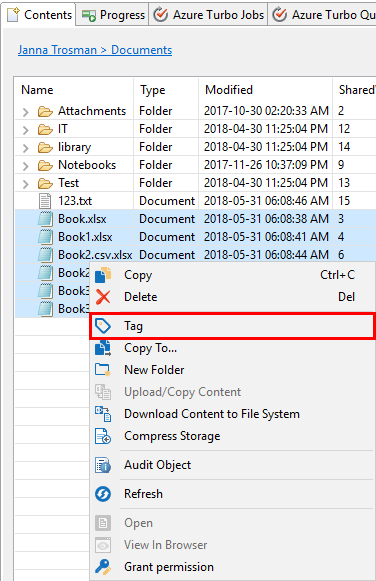Click the New Folder icon
This screenshot has height=581, width=376.
click(x=103, y=370)
